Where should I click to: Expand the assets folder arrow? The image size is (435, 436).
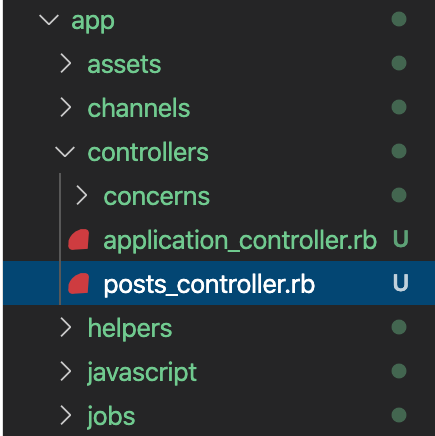(x=66, y=64)
